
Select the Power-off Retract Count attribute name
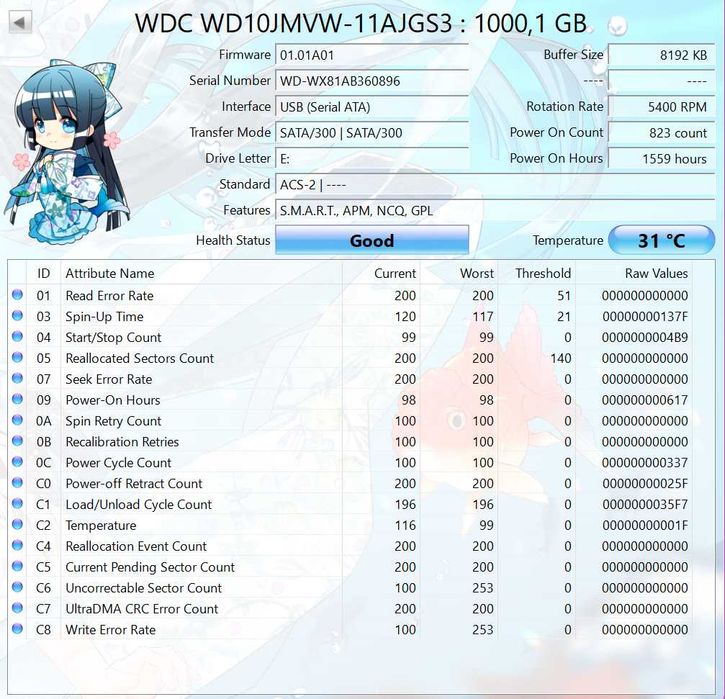[134, 484]
